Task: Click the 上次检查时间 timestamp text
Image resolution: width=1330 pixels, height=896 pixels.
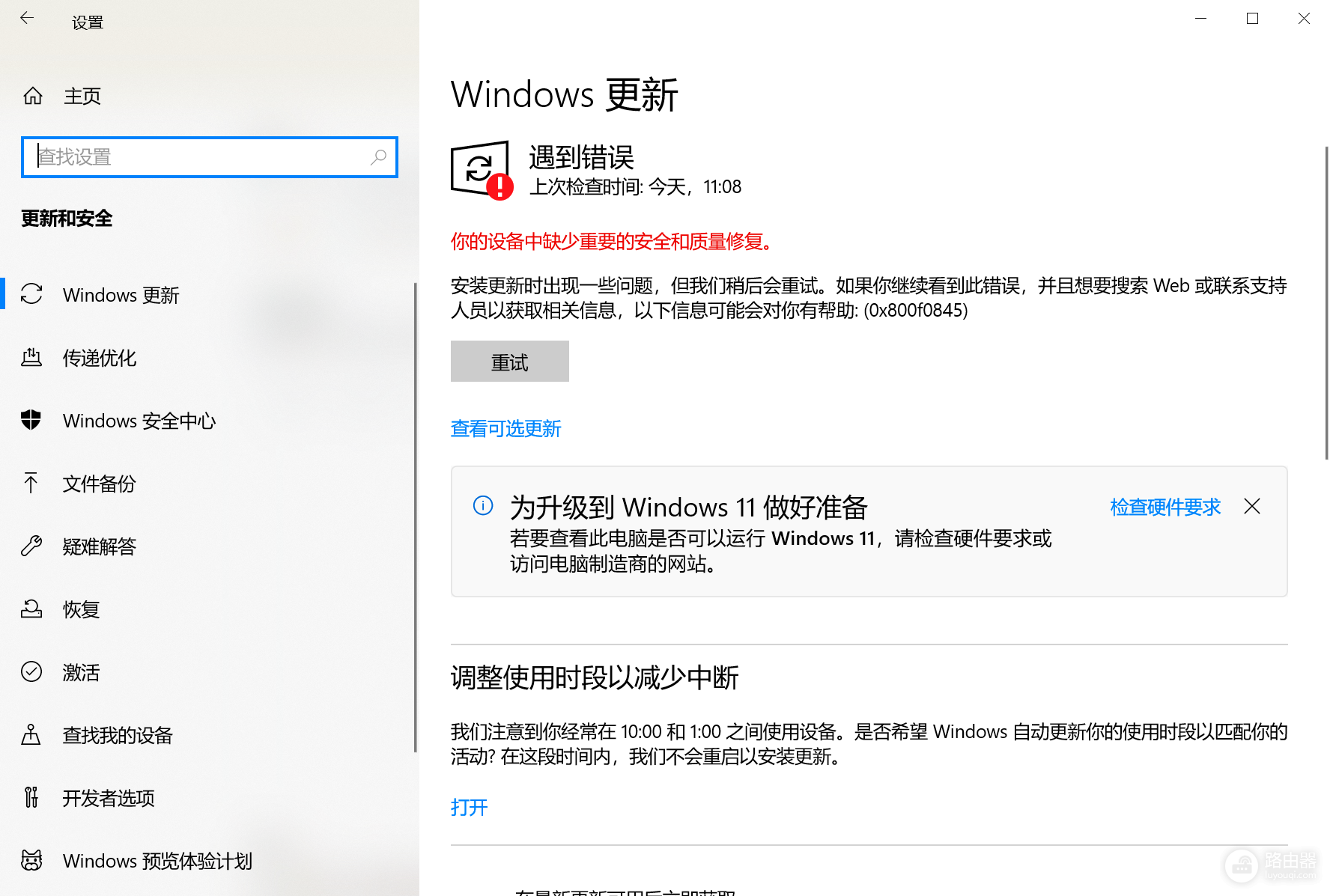Action: tap(635, 187)
